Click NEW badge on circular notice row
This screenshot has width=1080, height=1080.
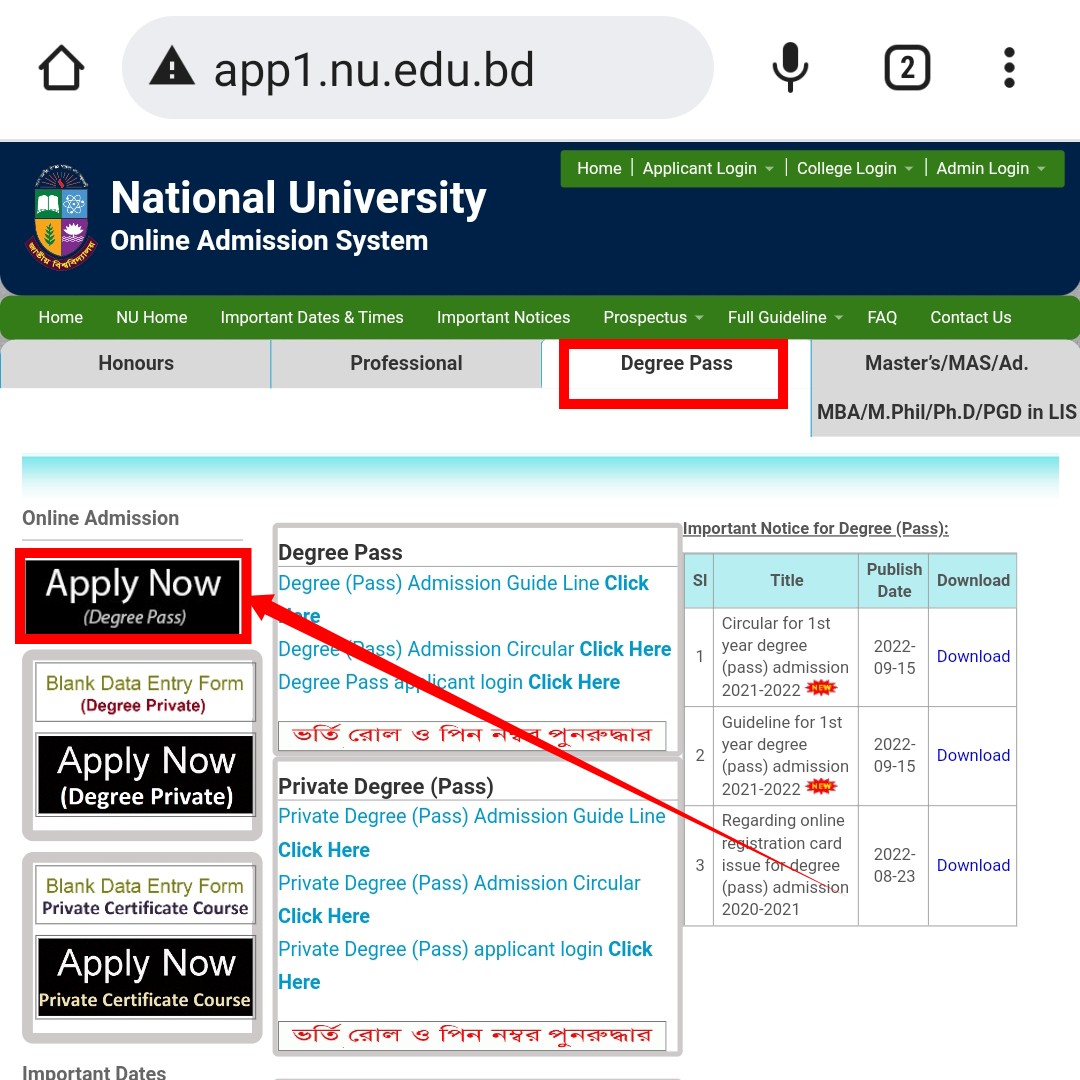click(x=821, y=687)
